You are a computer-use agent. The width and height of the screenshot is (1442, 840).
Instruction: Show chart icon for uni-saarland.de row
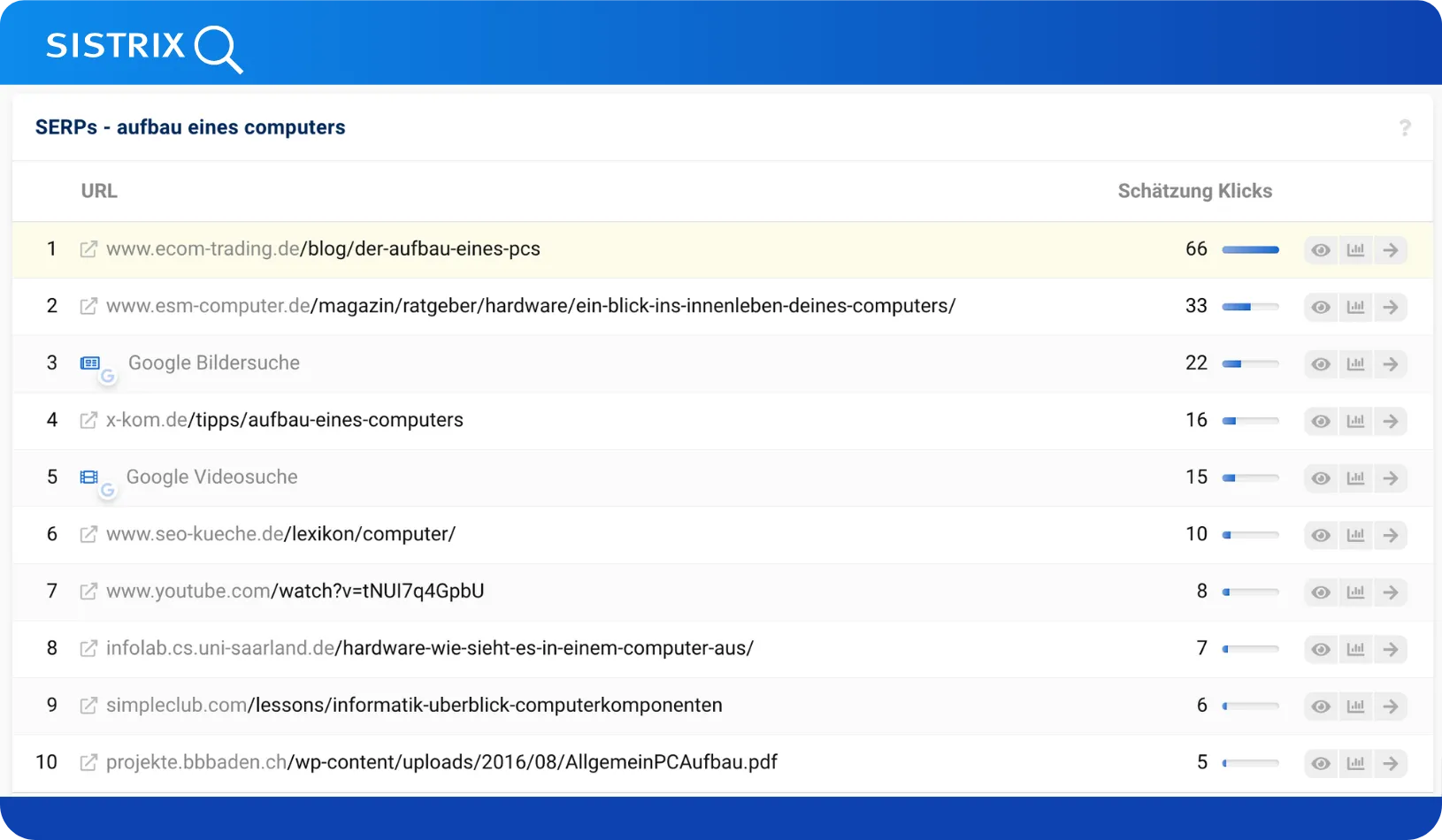tap(1355, 649)
